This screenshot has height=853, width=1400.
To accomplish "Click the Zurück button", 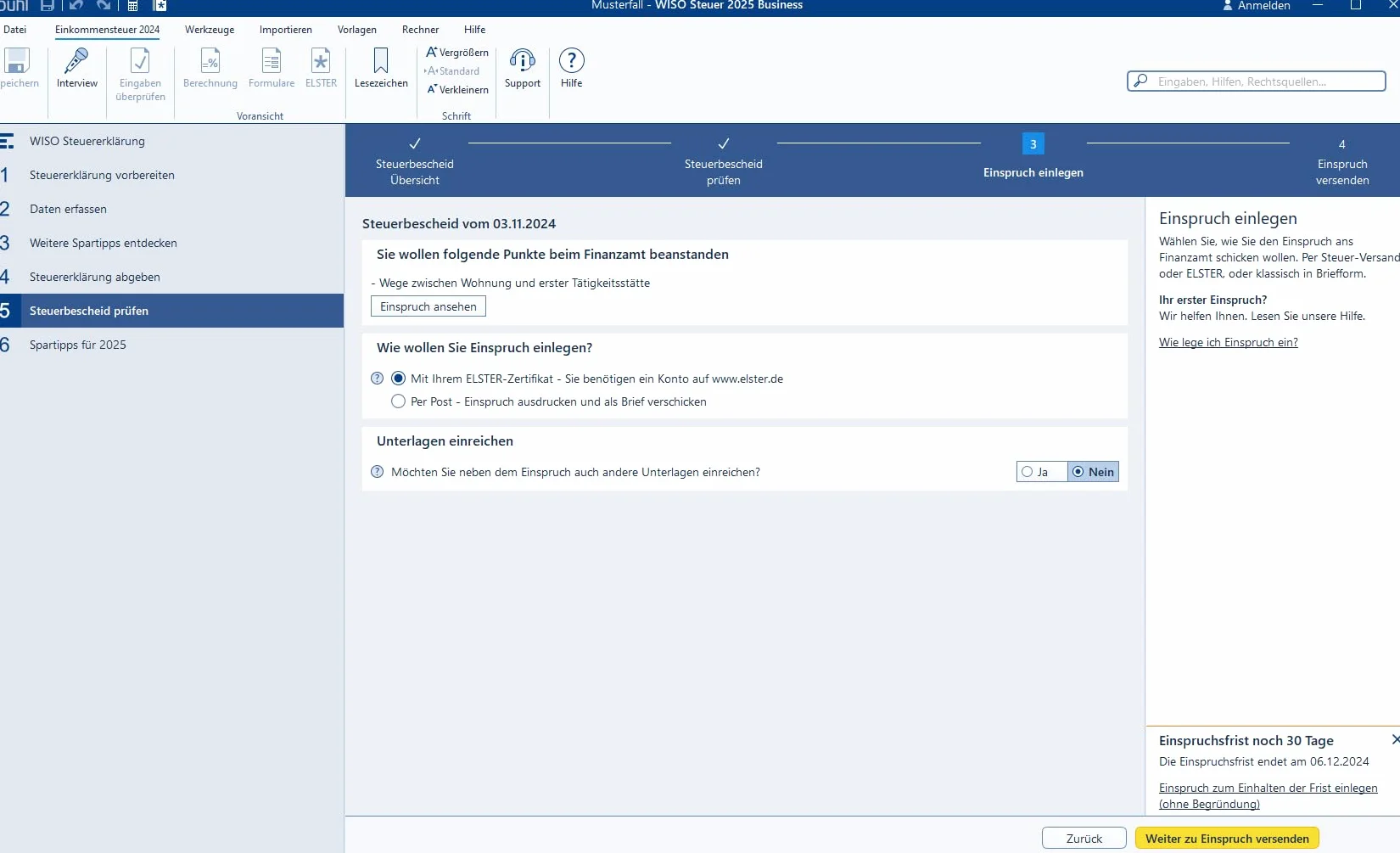I will (x=1084, y=839).
